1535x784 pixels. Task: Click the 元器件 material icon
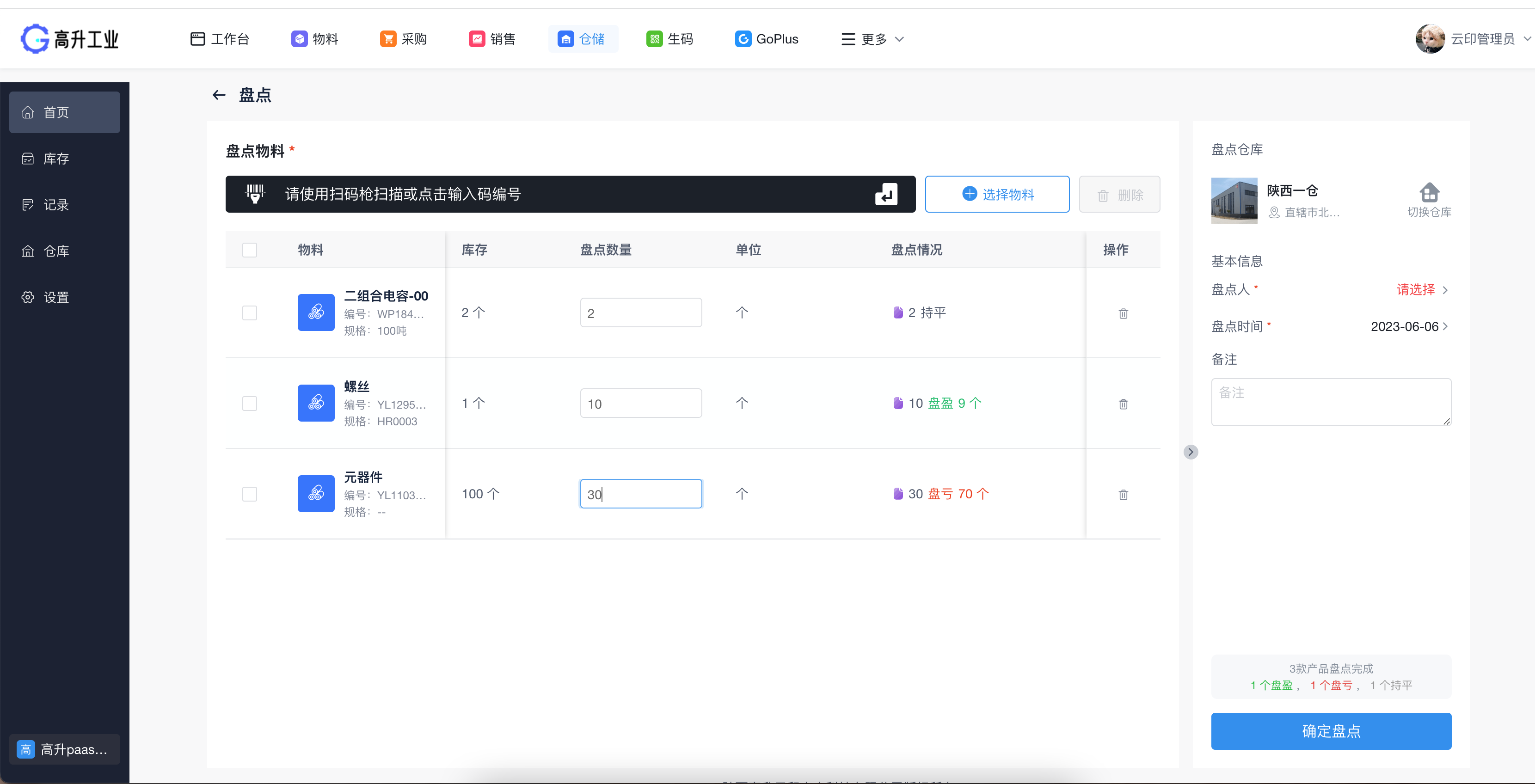coord(316,493)
